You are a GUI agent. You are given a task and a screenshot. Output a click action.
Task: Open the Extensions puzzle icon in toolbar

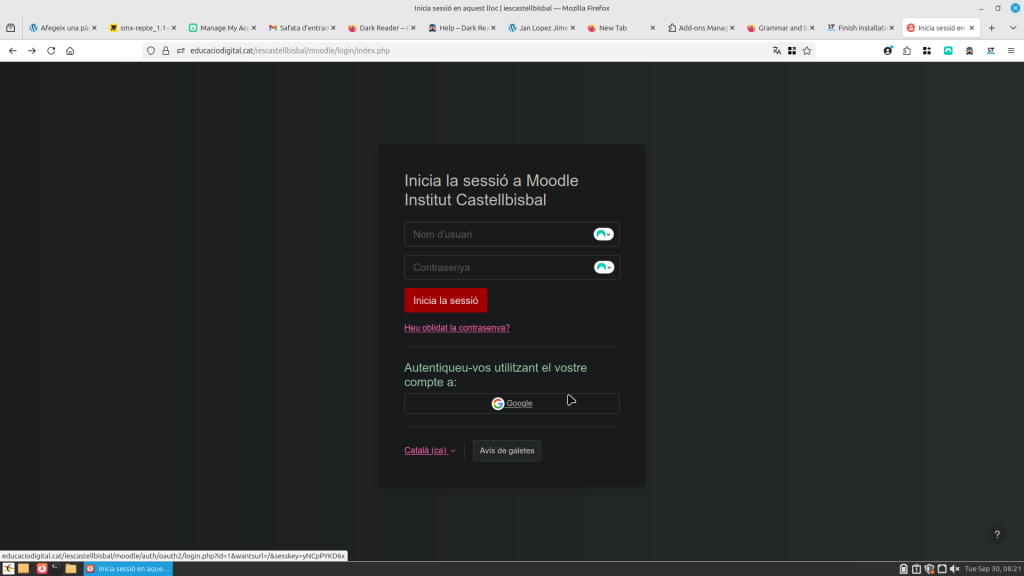[x=906, y=50]
